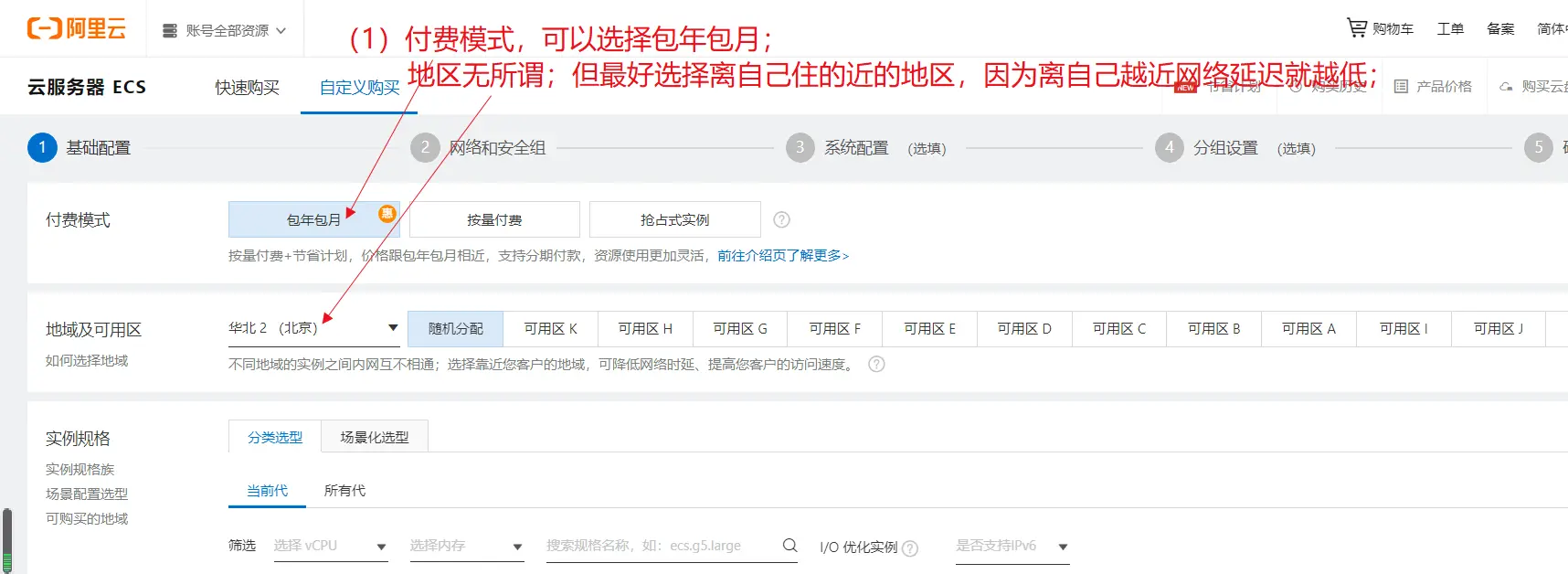
Task: Click step 1 circle for 基础配置
Action: pos(42,147)
